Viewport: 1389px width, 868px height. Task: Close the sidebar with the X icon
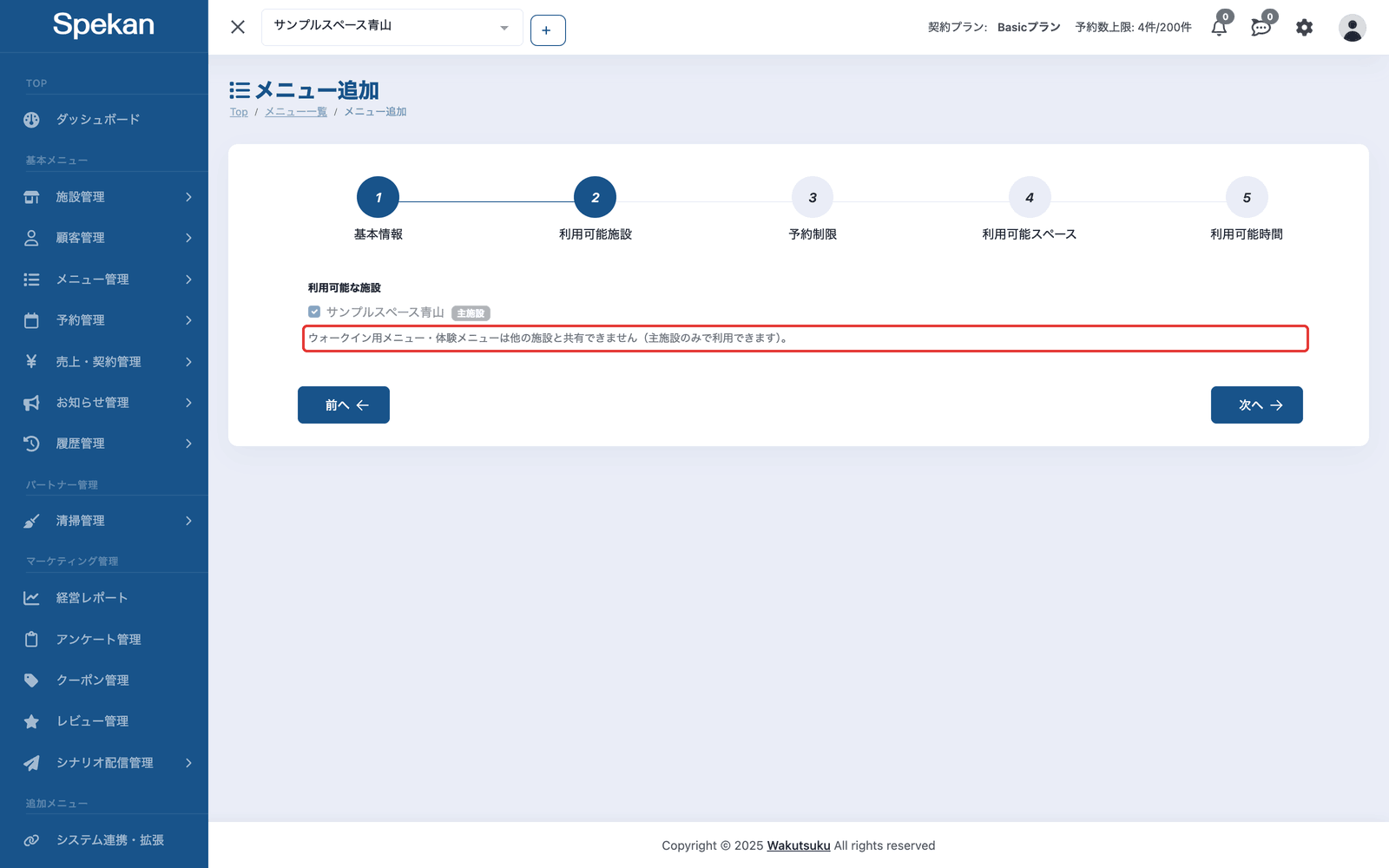[x=238, y=27]
